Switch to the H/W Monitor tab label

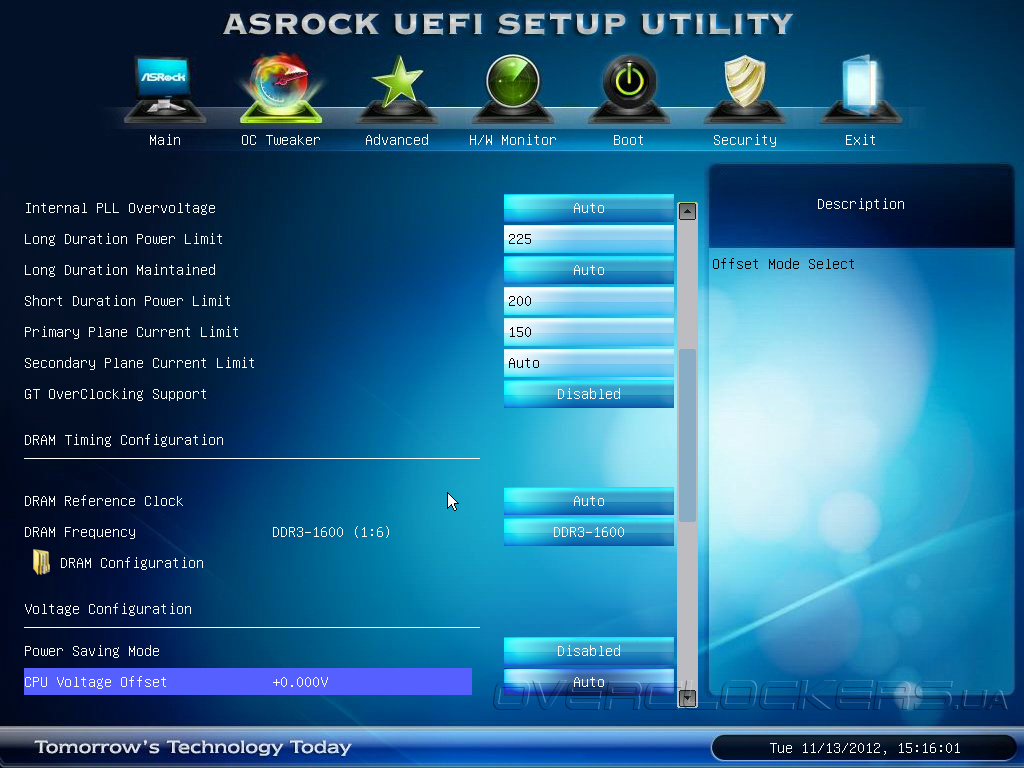[513, 140]
